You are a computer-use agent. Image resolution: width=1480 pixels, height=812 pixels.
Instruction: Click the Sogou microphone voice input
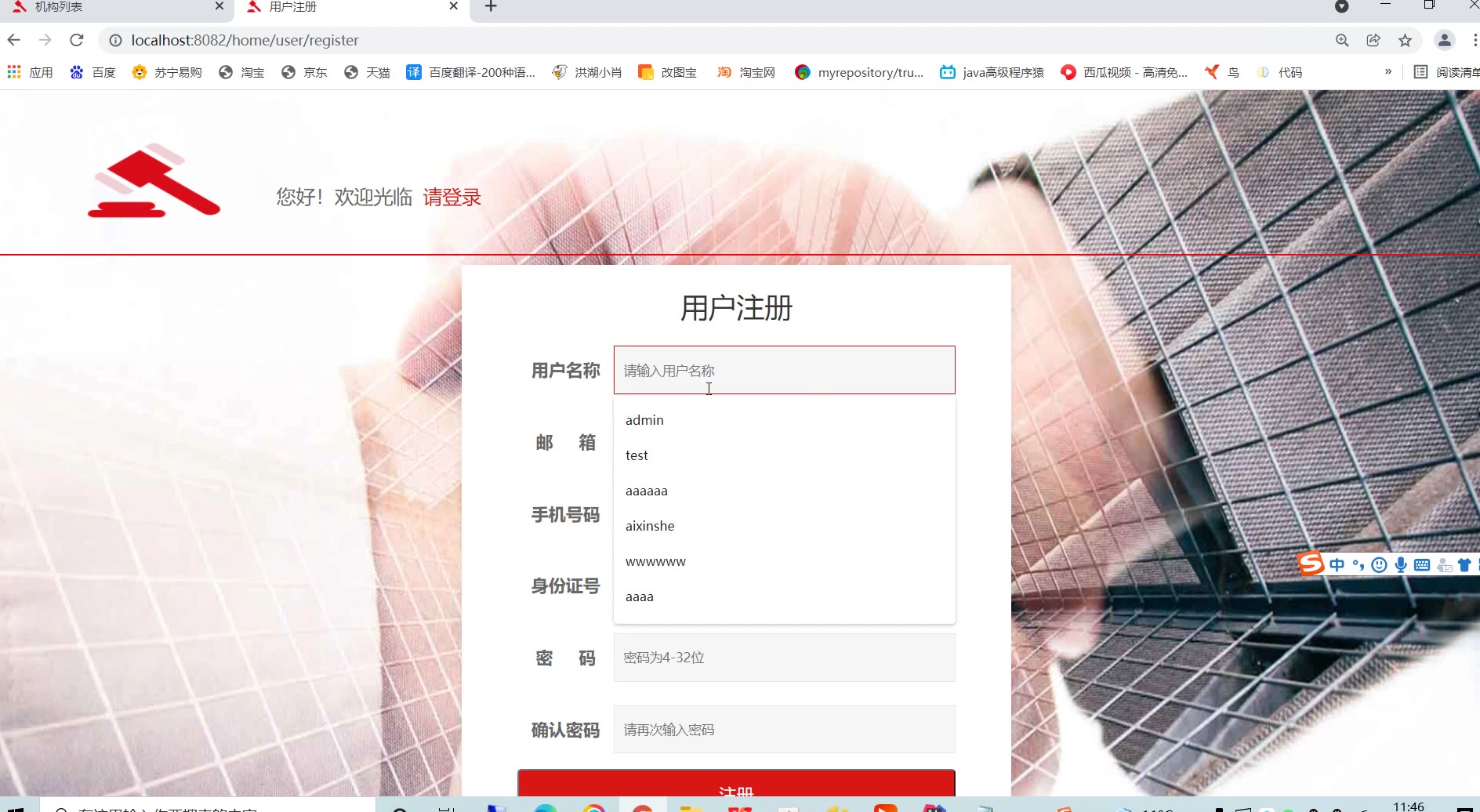click(1401, 565)
